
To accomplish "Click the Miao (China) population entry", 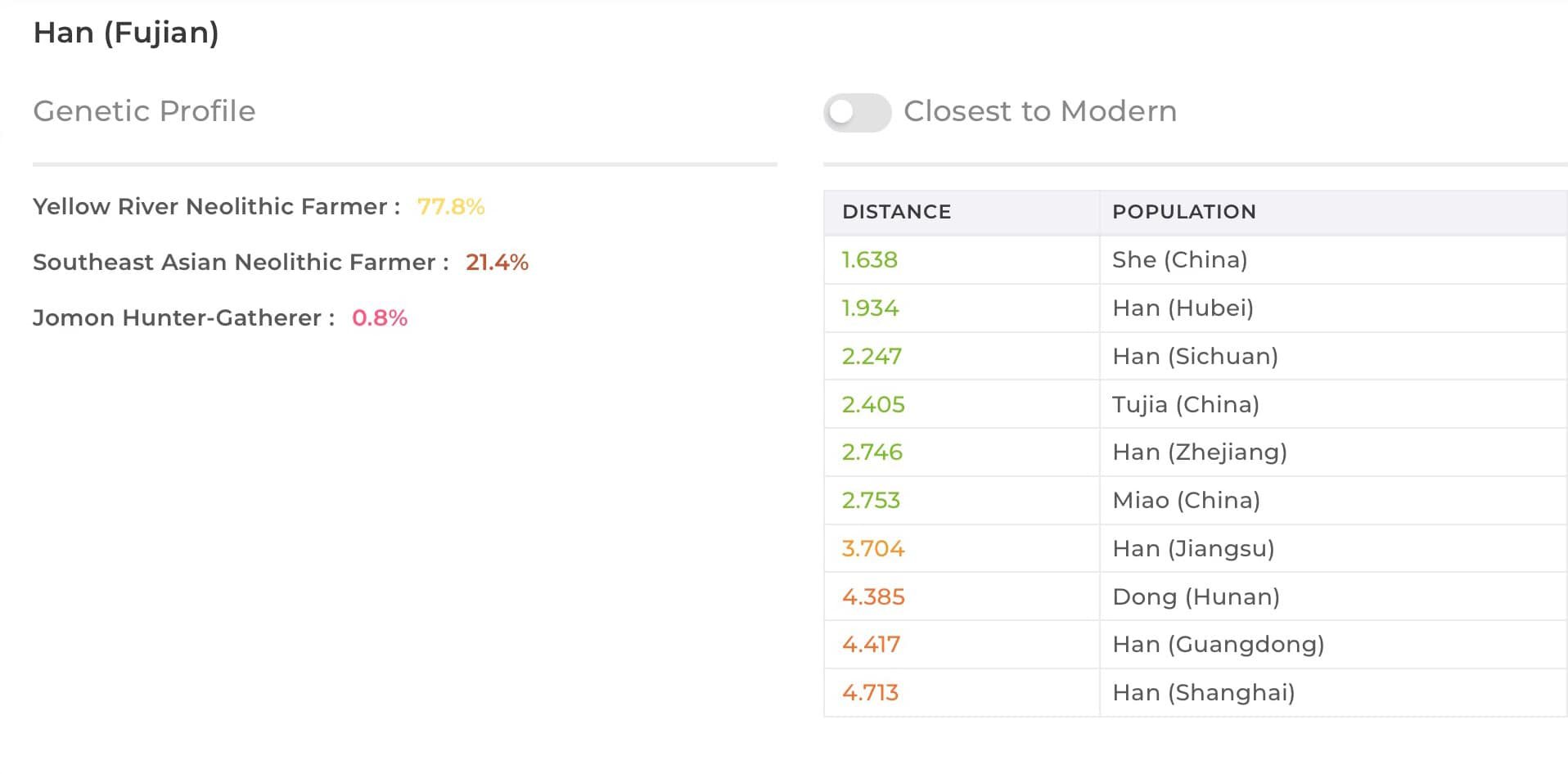I will [x=1195, y=501].
